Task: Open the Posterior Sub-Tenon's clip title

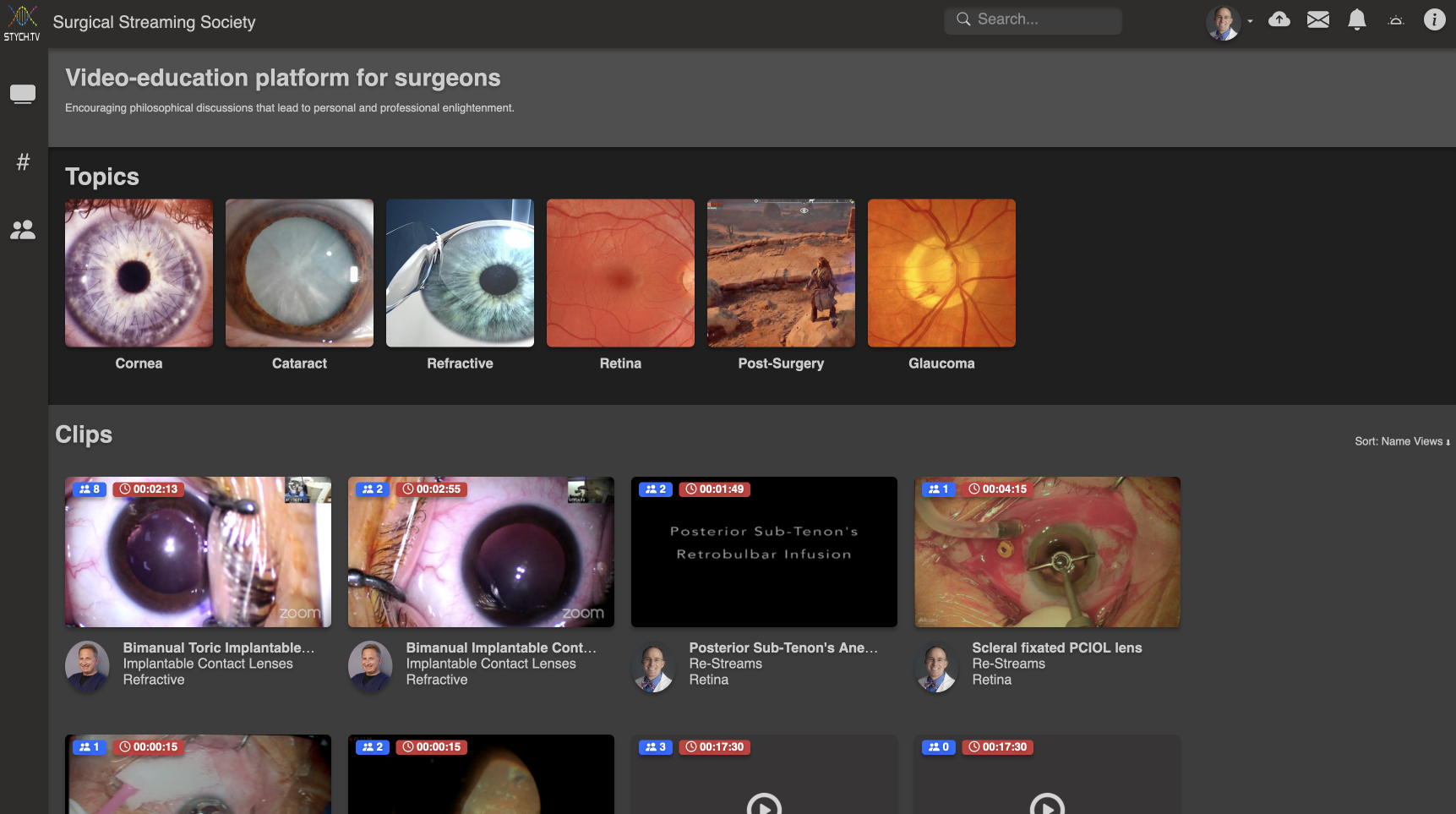Action: (x=783, y=647)
